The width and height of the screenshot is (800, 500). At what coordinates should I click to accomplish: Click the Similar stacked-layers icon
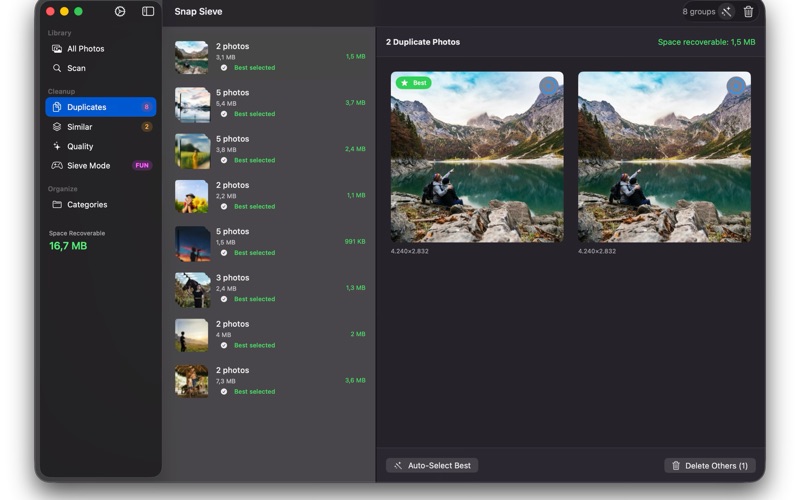click(x=57, y=127)
